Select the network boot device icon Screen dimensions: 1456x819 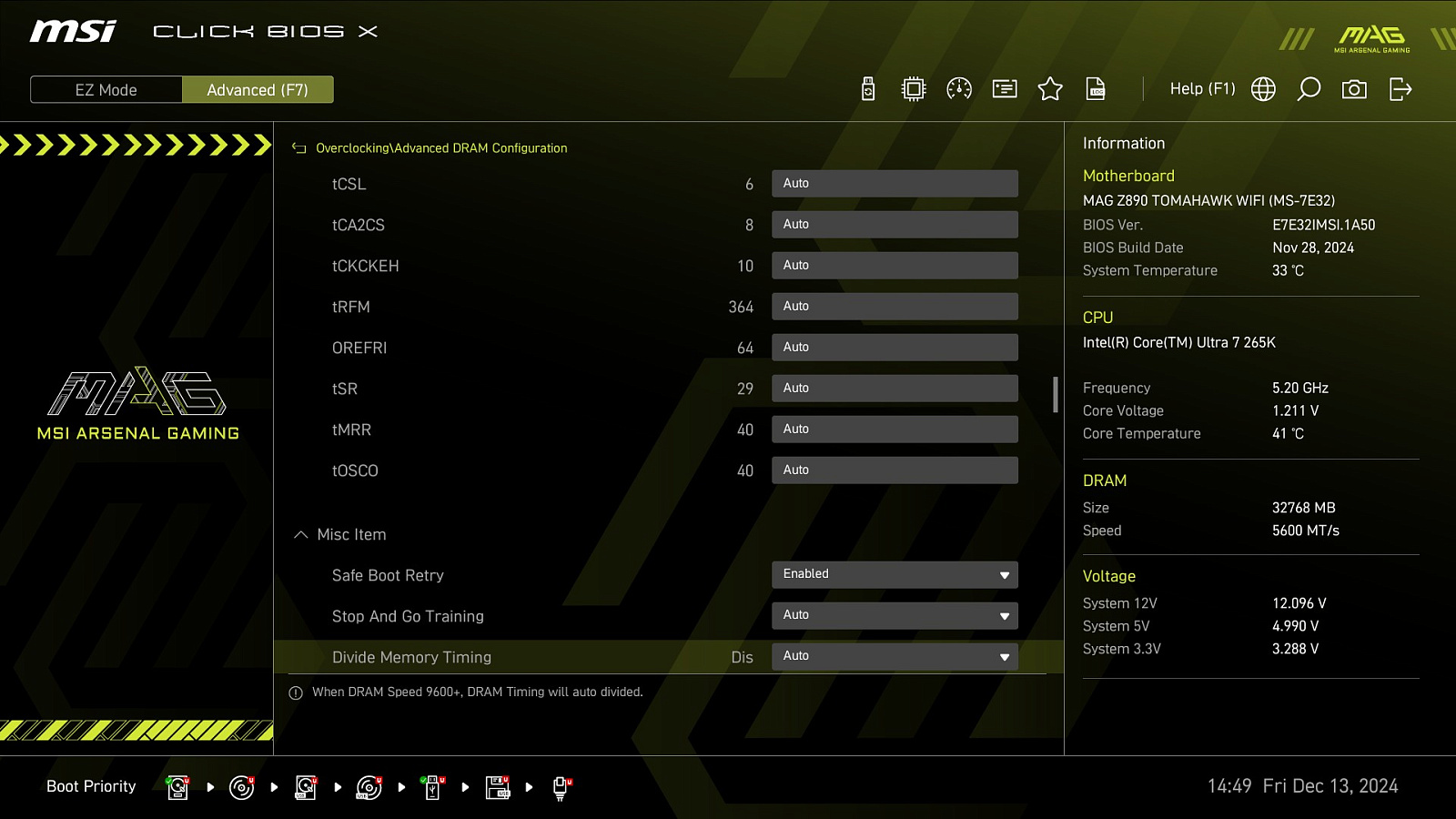(561, 788)
